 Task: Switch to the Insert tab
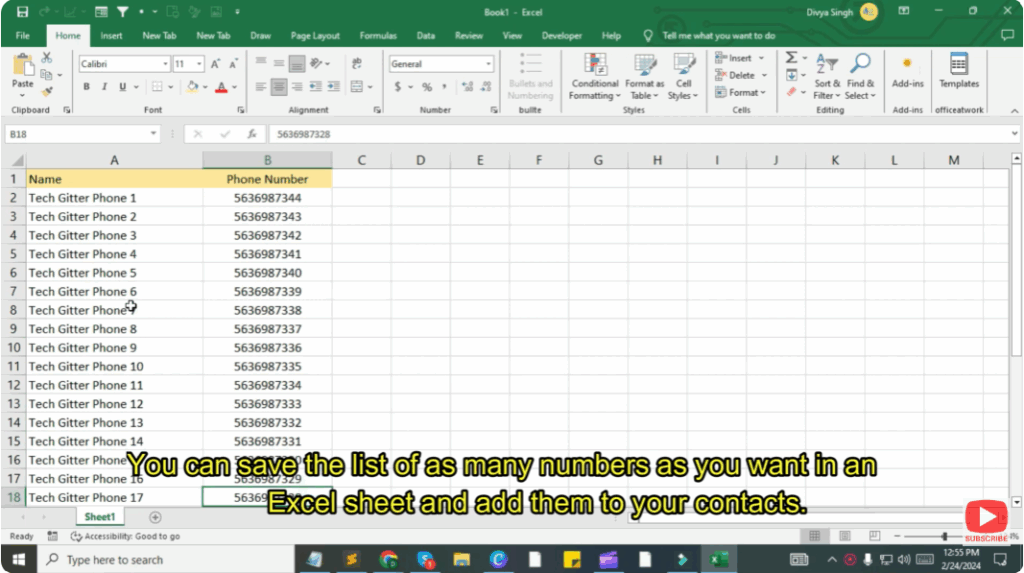point(111,35)
